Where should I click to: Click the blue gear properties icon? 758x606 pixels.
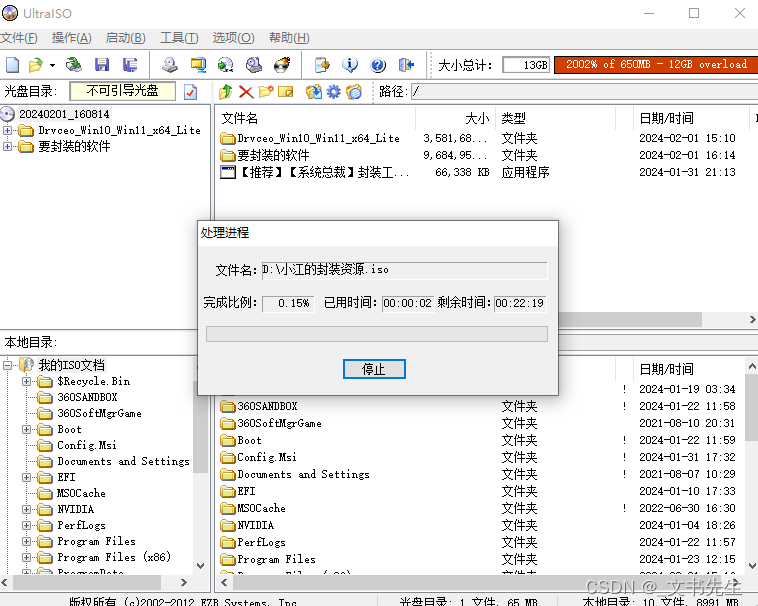click(334, 91)
